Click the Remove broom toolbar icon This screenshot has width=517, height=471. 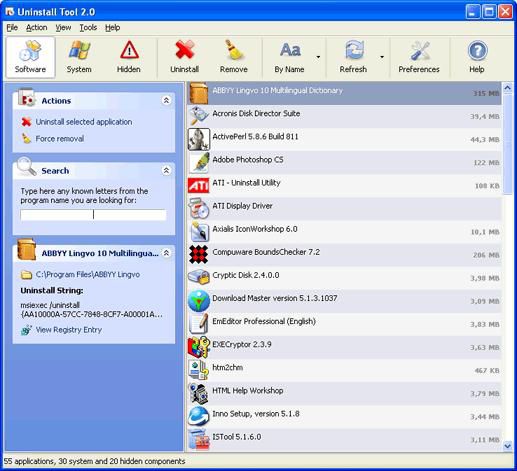pos(234,57)
